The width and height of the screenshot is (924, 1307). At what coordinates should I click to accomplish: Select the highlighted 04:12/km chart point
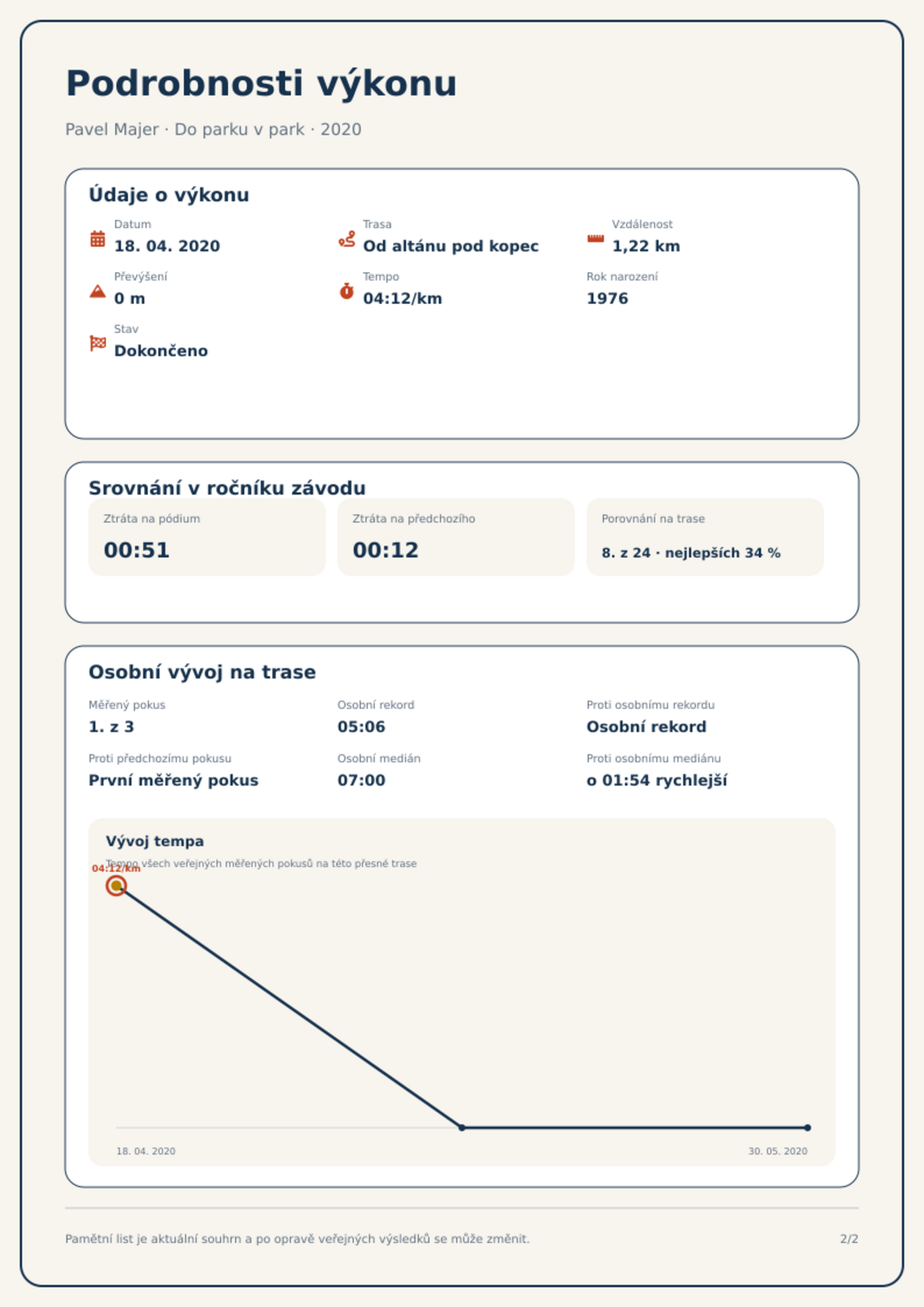coord(116,886)
